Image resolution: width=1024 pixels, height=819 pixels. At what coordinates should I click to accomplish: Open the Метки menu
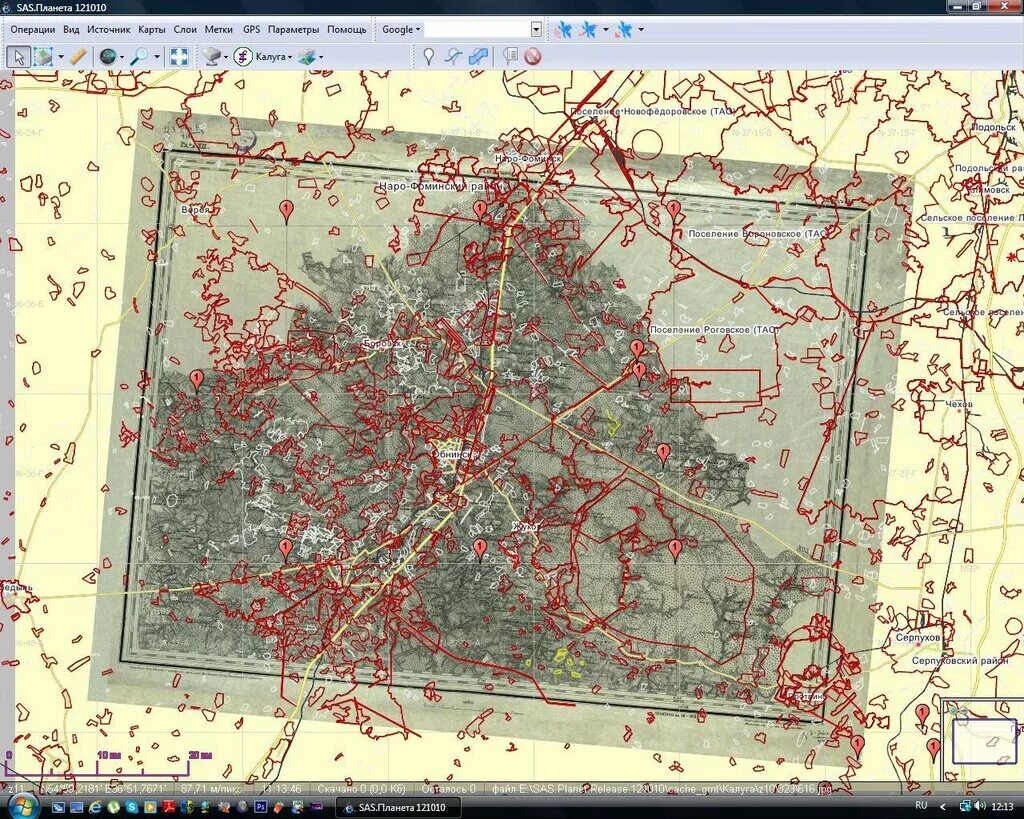pos(219,29)
